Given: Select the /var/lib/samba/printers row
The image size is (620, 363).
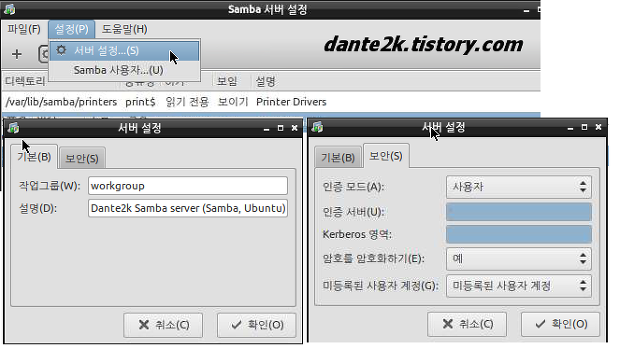Looking at the screenshot, I should (x=271, y=102).
